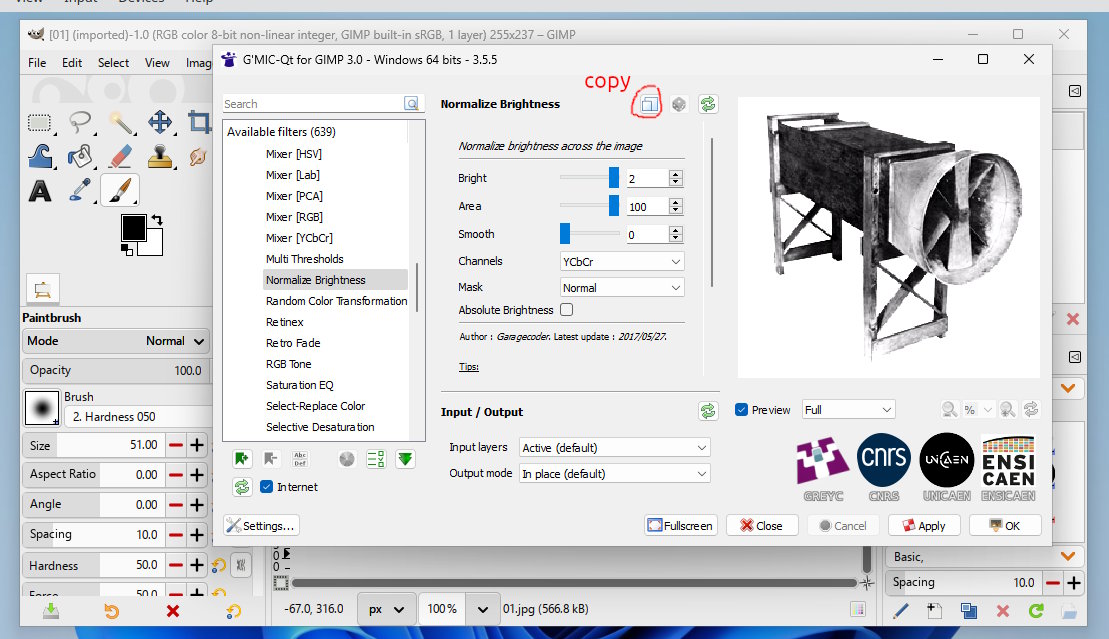Expand the Output mode dropdown
The height and width of the screenshot is (639, 1109).
click(x=614, y=474)
